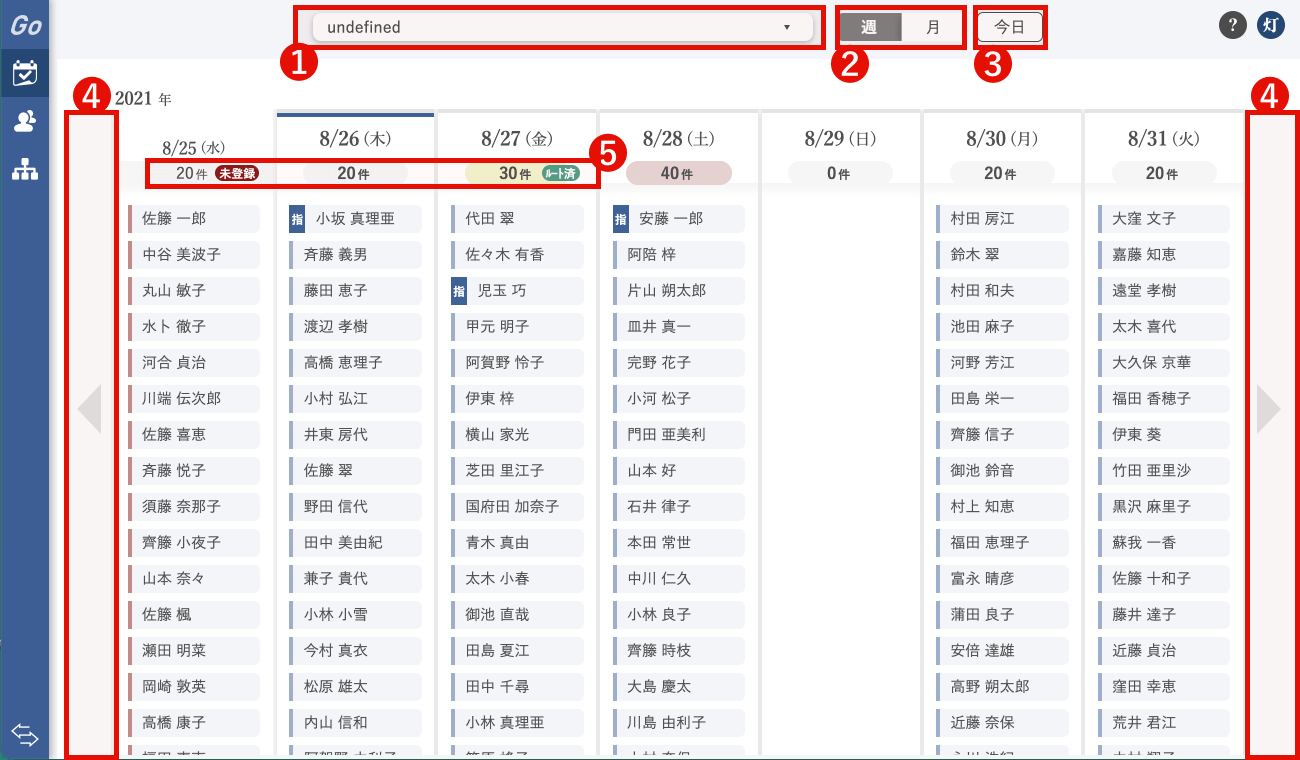Click the 今日 button
Screen dimensions: 1300x760
(x=1010, y=27)
